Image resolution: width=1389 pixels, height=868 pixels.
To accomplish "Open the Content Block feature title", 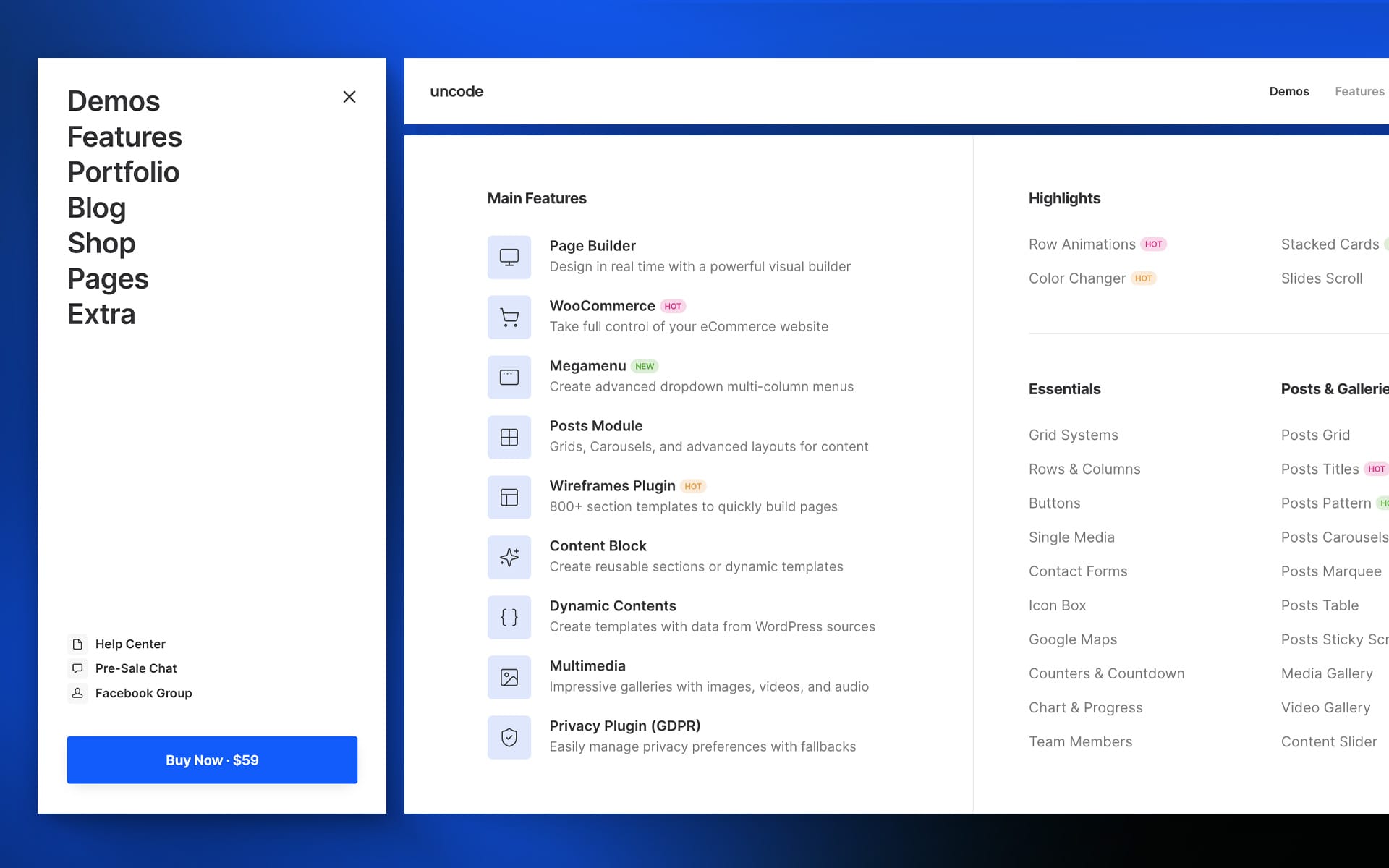I will (598, 546).
